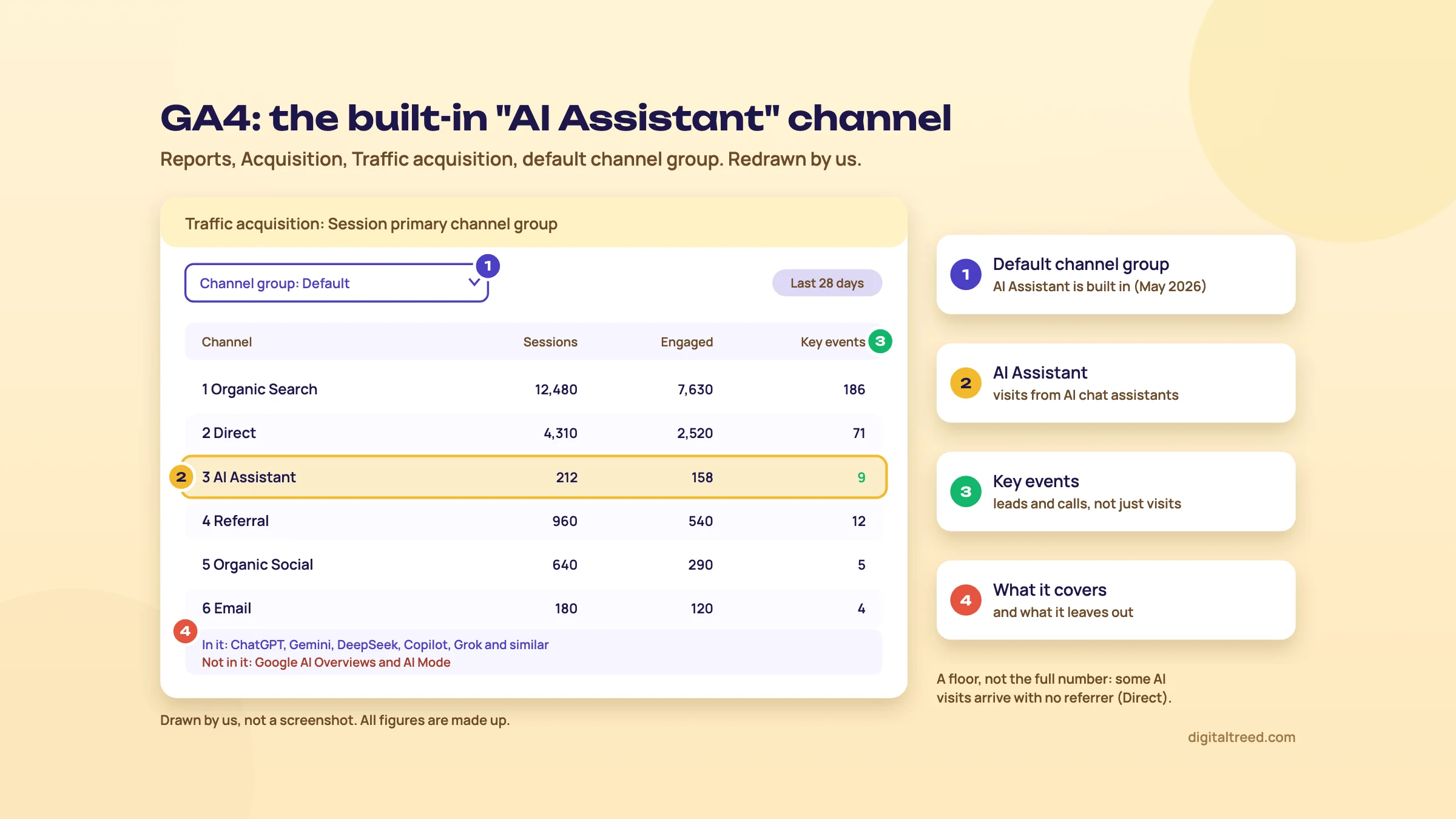Click the What it covers legend card heading
The image size is (1456, 819).
[1050, 590]
